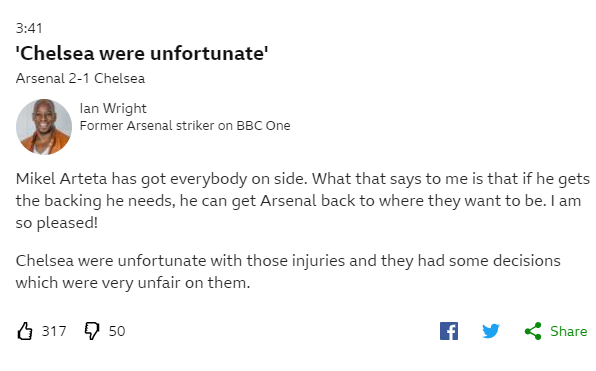Like the post with the thumbs up icon
Image resolution: width=596 pixels, height=371 pixels.
(x=25, y=331)
